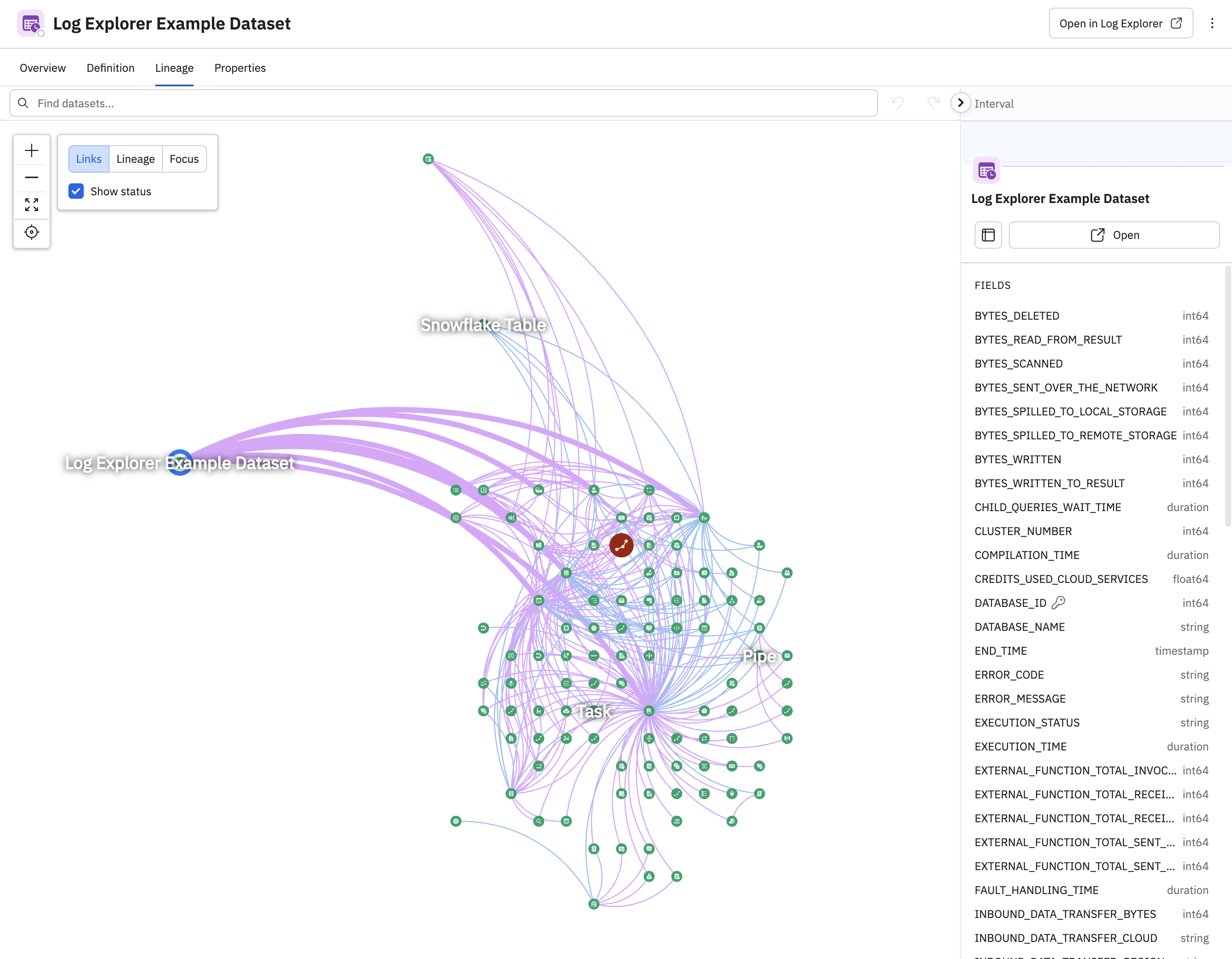Select the red Task node in the graph
Image resolution: width=1232 pixels, height=959 pixels.
[x=621, y=545]
